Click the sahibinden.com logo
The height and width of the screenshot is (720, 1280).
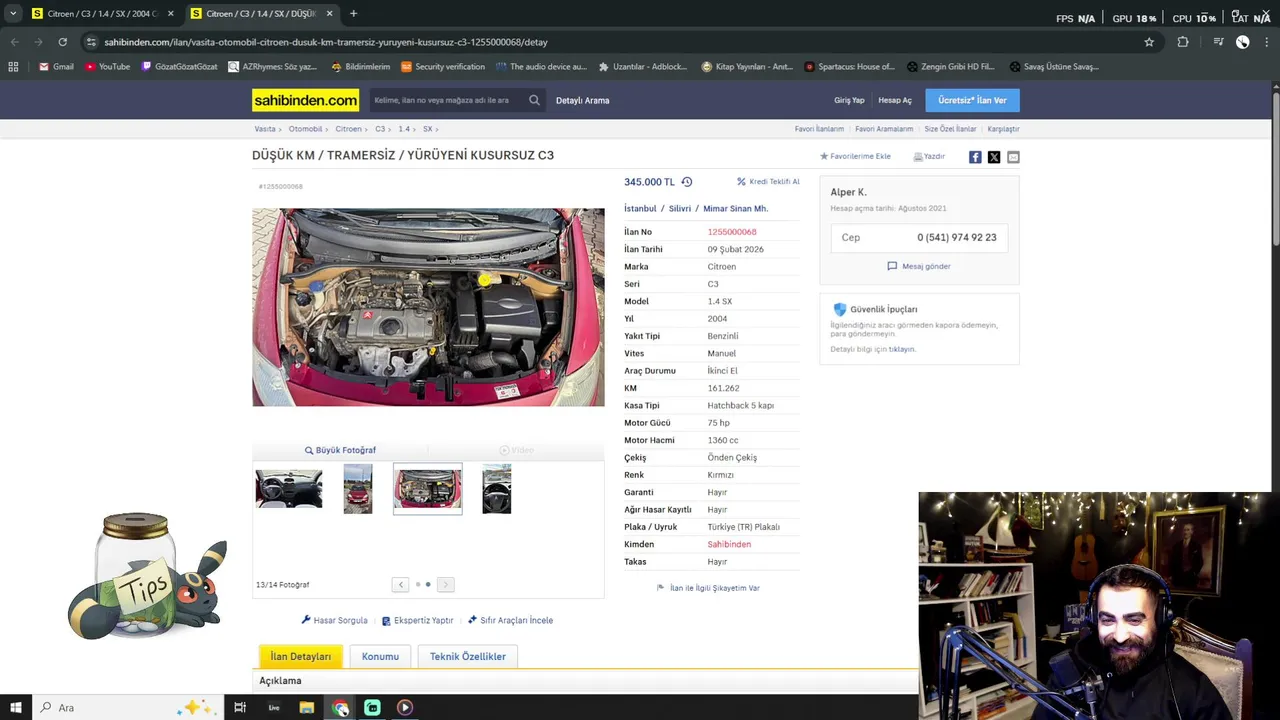pyautogui.click(x=305, y=100)
